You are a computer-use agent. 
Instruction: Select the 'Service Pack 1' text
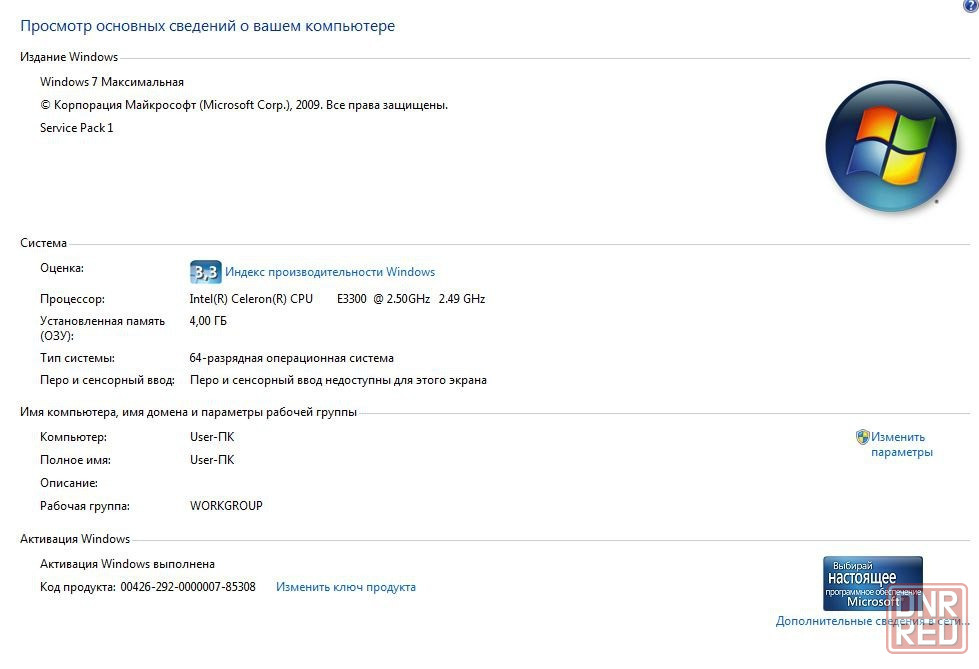77,128
